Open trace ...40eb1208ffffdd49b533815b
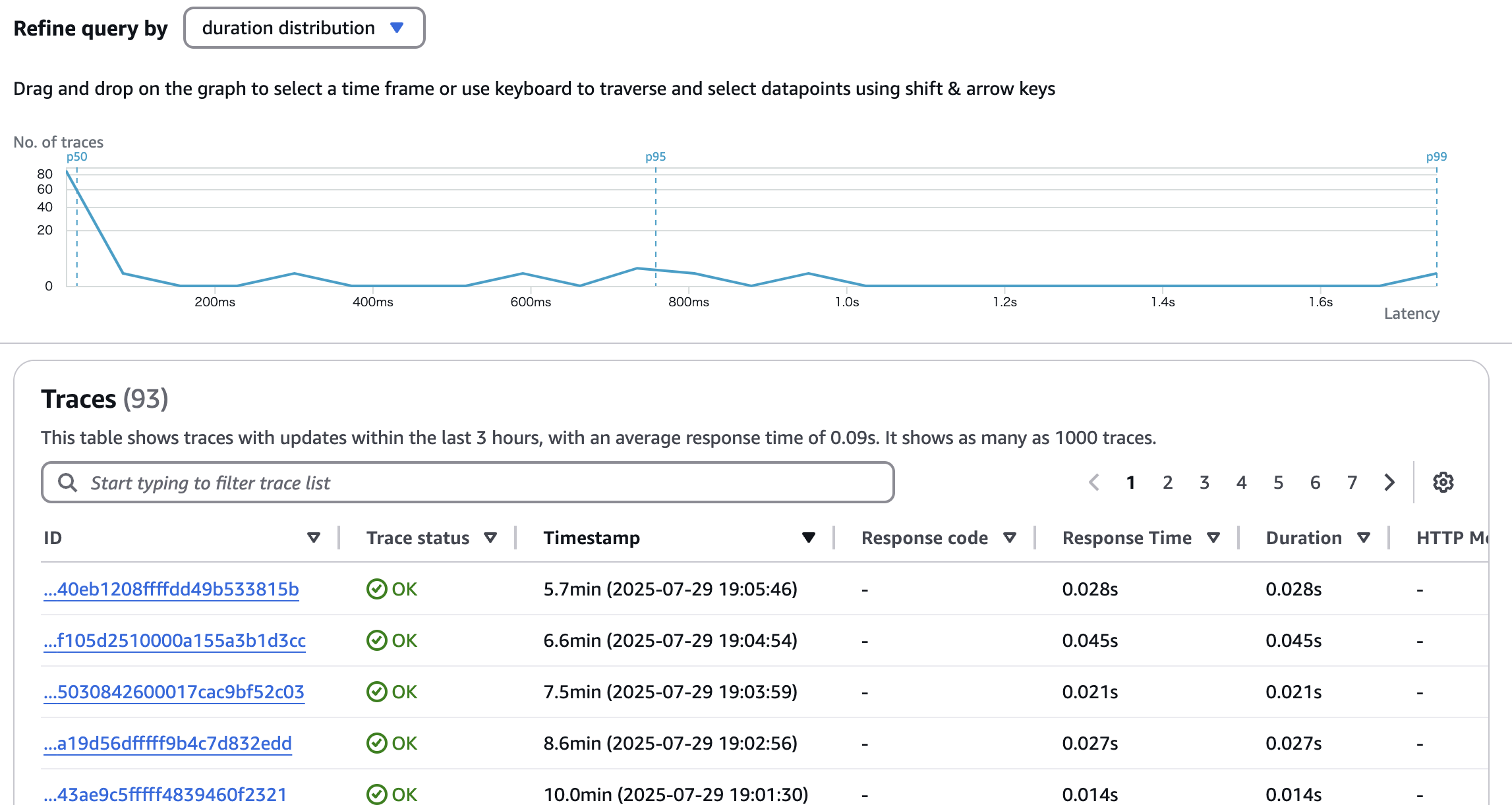The width and height of the screenshot is (1512, 805). [171, 589]
